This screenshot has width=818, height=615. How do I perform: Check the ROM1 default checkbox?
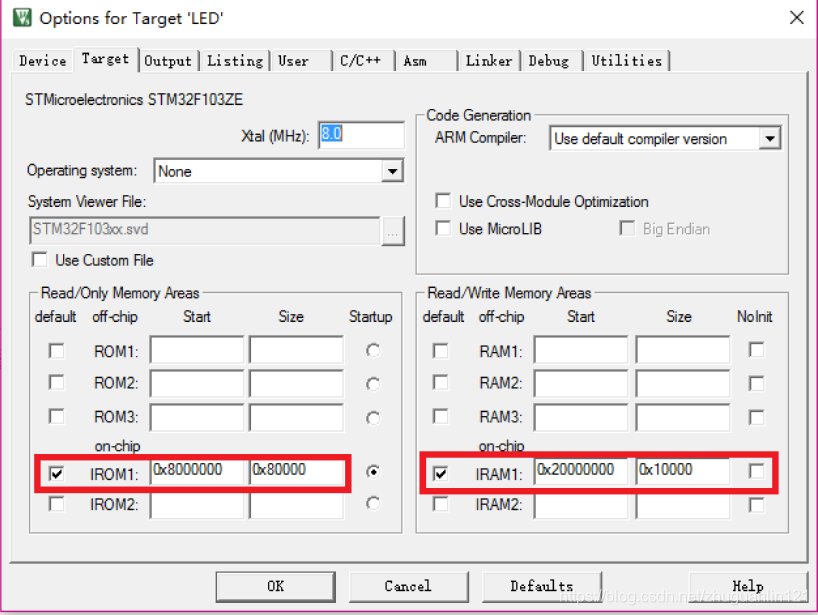click(56, 351)
